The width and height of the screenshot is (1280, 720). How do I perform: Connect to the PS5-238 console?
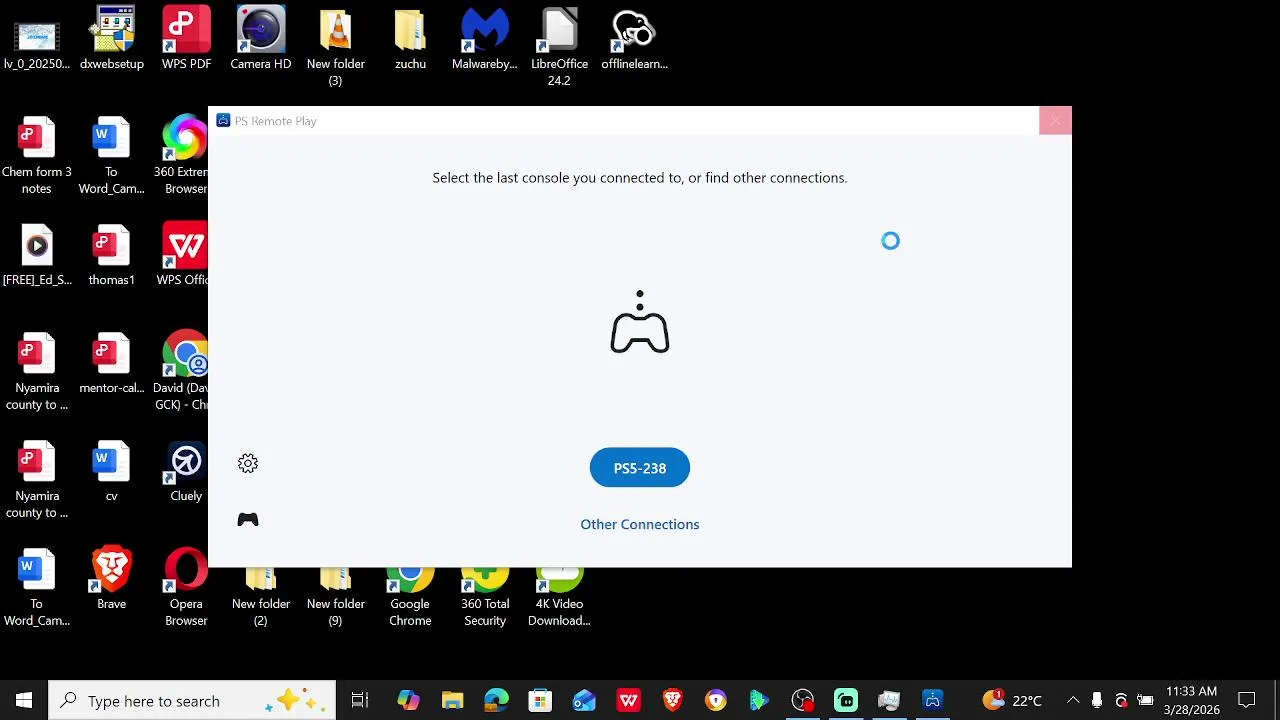(x=640, y=468)
